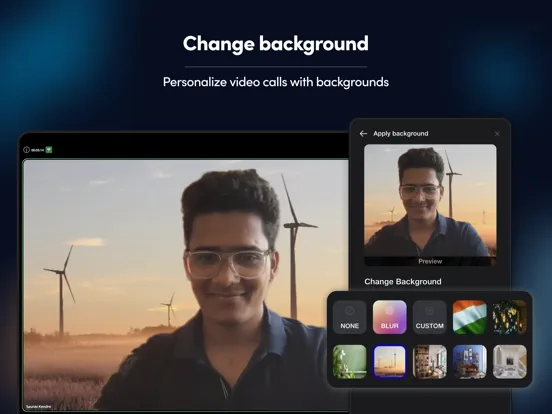Pick the dark floral pattern background
Screen dimensions: 552x414
pyautogui.click(x=509, y=317)
